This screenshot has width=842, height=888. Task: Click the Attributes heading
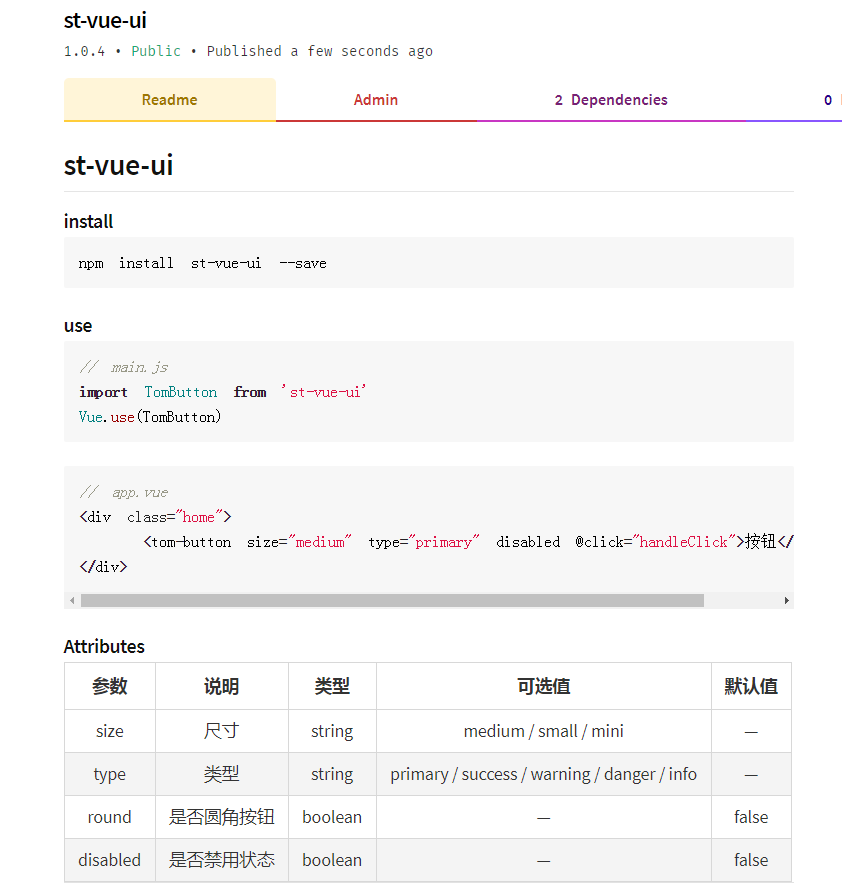104,646
